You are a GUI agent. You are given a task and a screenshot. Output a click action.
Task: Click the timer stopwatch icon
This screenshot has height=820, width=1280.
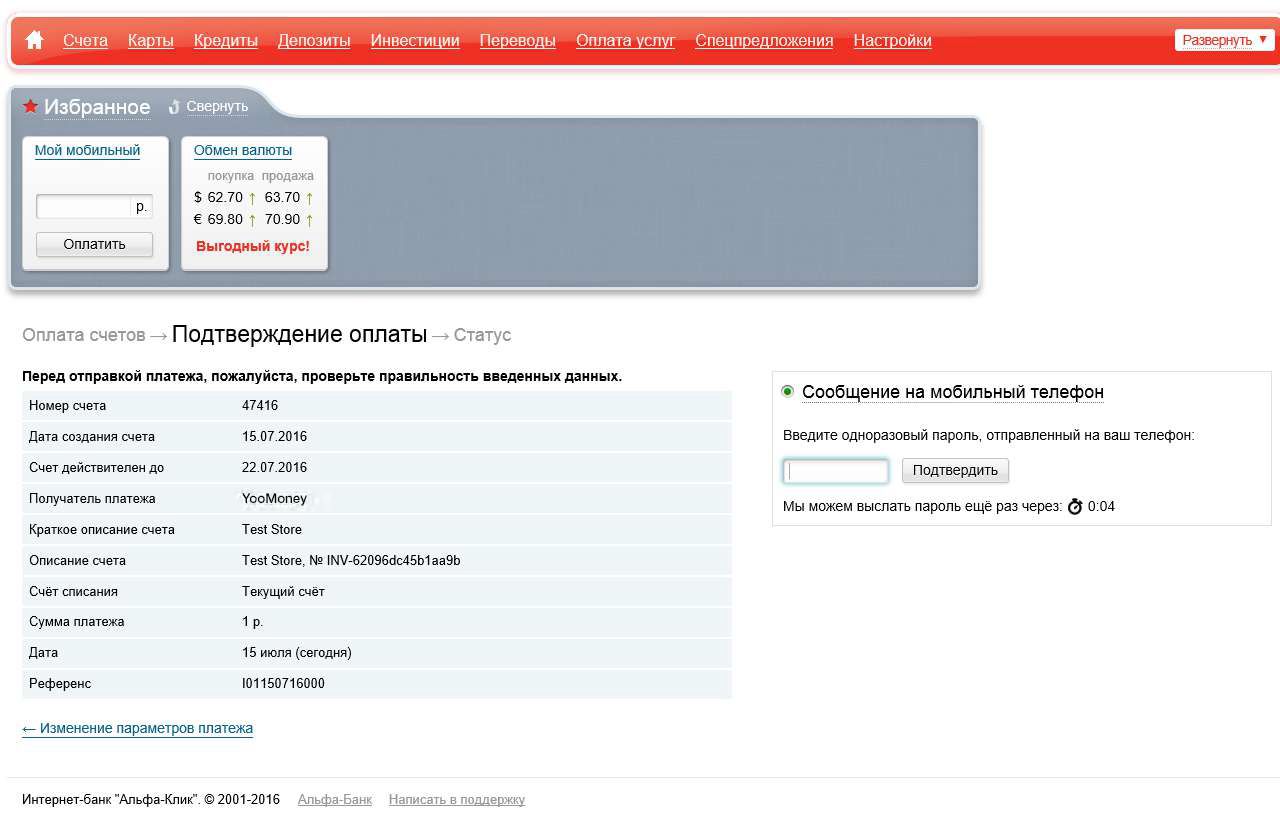[1075, 506]
